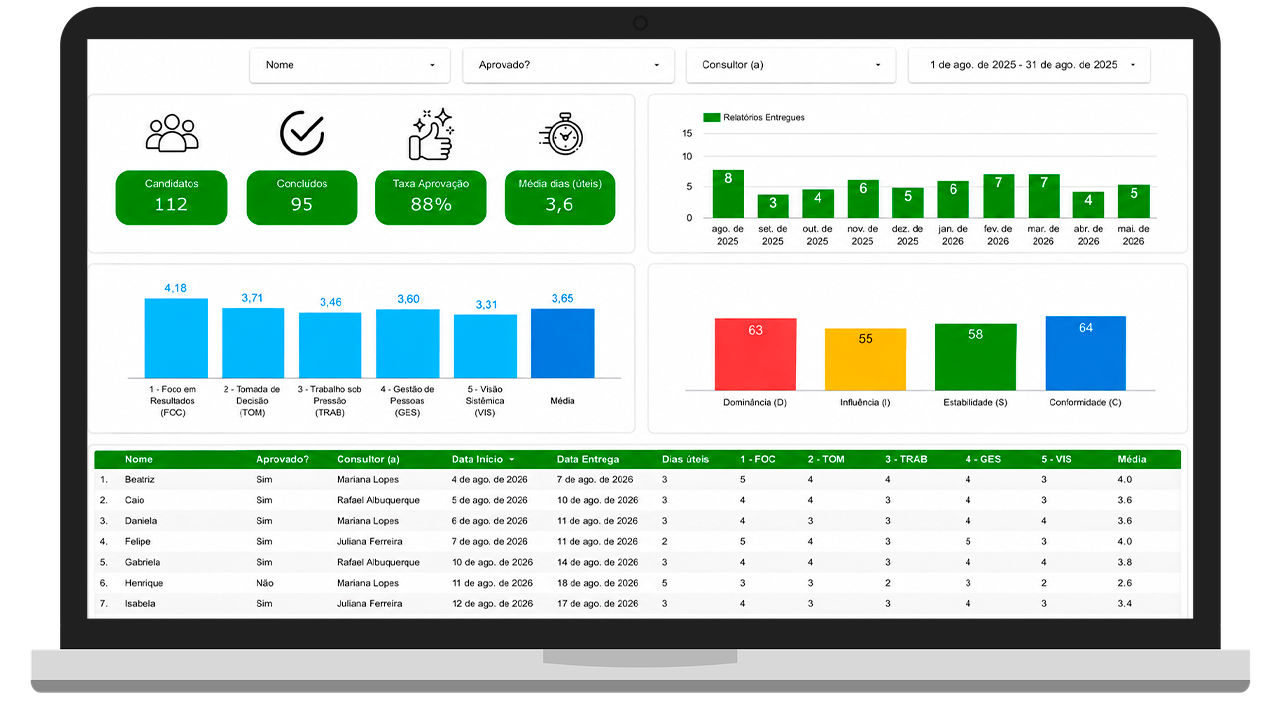
Task: Click the Relatórios Entregues legend swatch
Action: (712, 117)
